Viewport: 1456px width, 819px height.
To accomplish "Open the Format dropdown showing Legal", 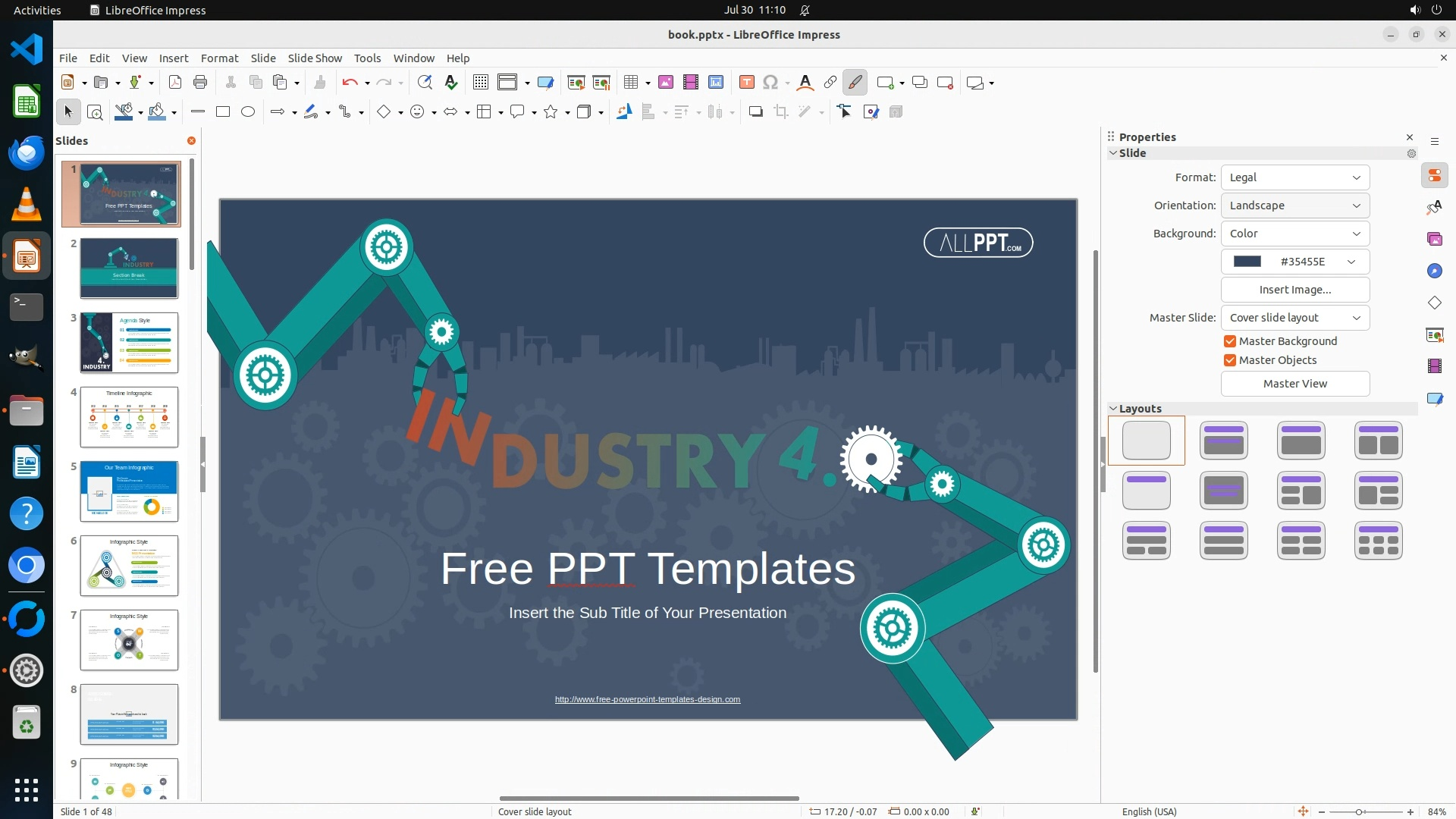I will click(x=1294, y=177).
